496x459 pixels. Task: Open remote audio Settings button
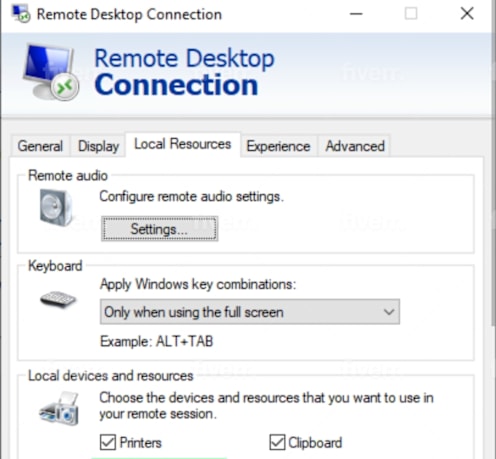(160, 229)
